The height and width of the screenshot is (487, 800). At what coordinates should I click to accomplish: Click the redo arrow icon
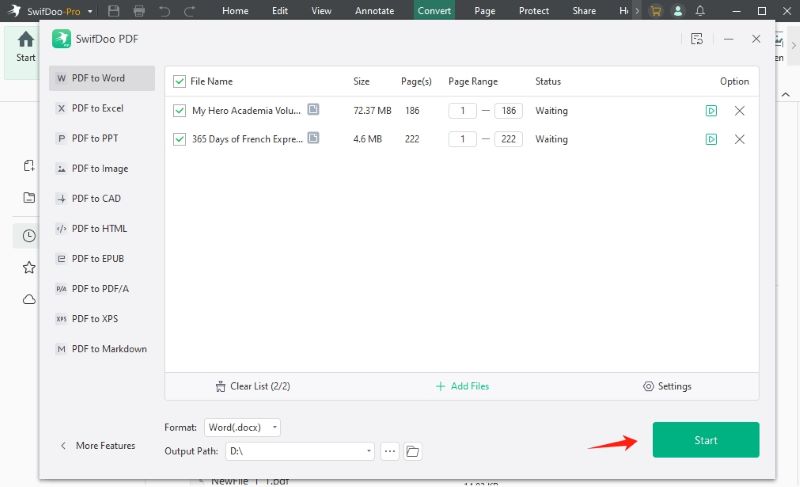(x=189, y=11)
